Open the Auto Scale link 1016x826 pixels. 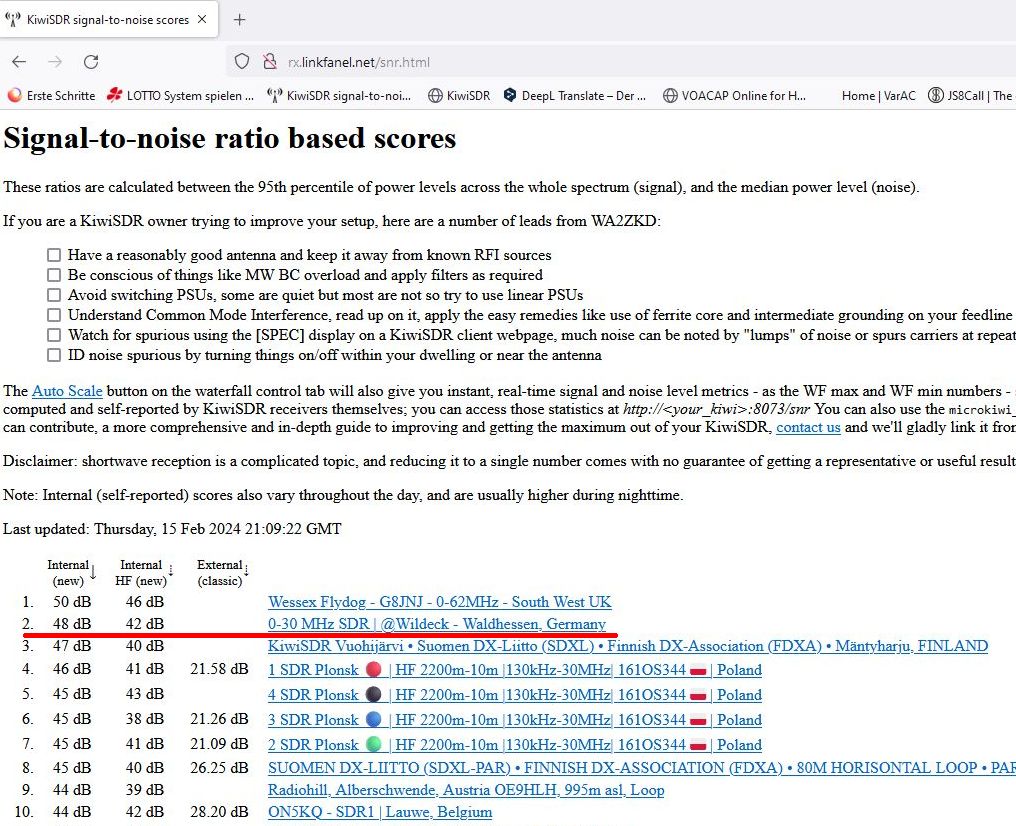pos(67,391)
